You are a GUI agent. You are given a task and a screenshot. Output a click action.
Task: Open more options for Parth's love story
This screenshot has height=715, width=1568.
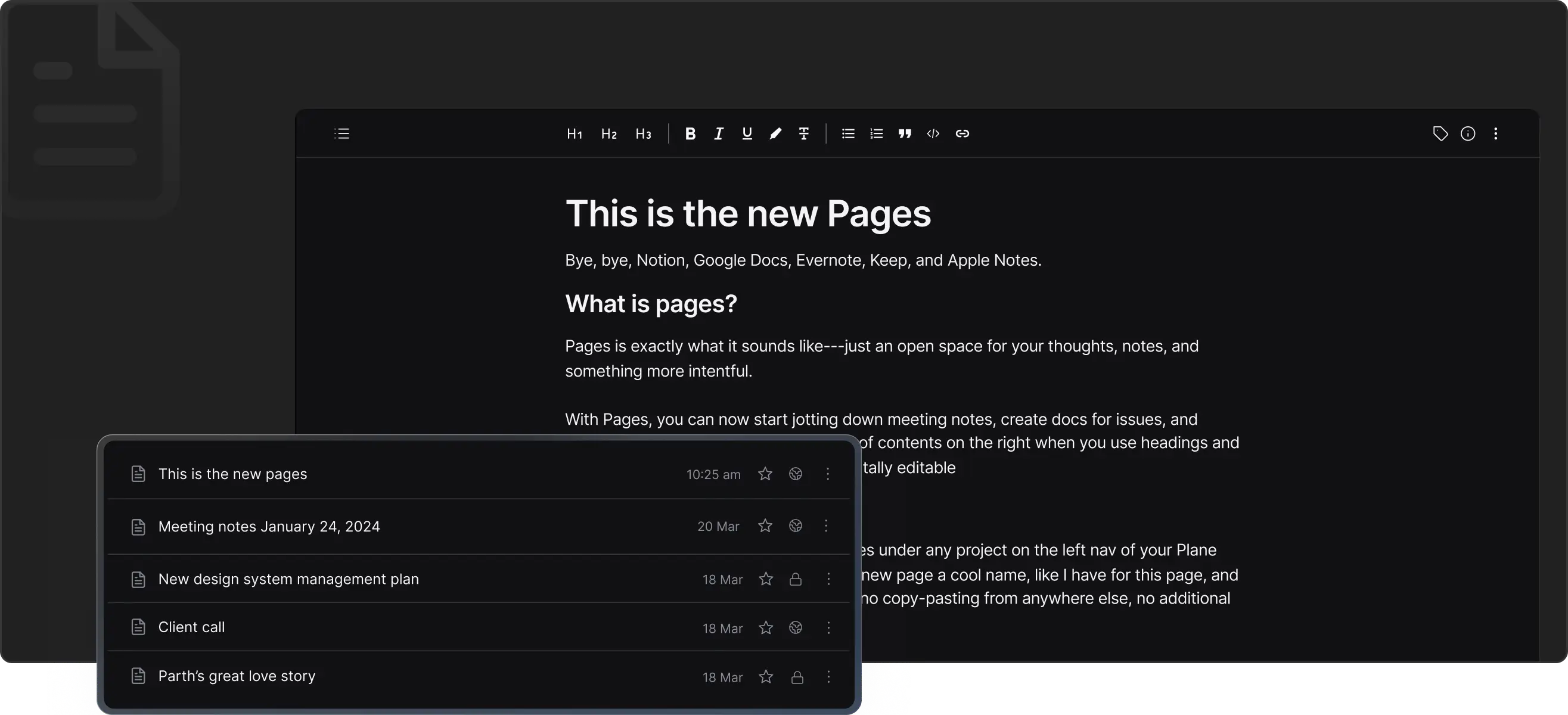click(828, 677)
